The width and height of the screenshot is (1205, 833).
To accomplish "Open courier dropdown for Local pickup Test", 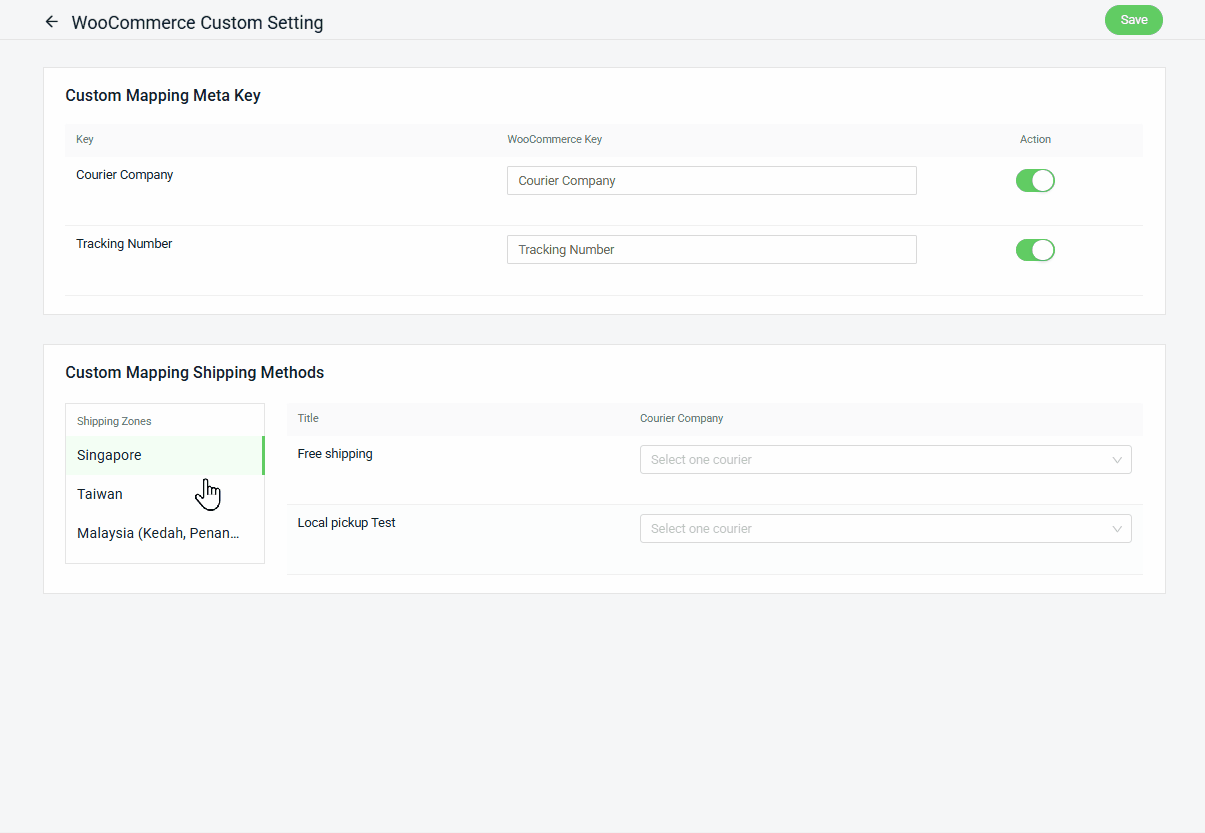I will [x=885, y=529].
